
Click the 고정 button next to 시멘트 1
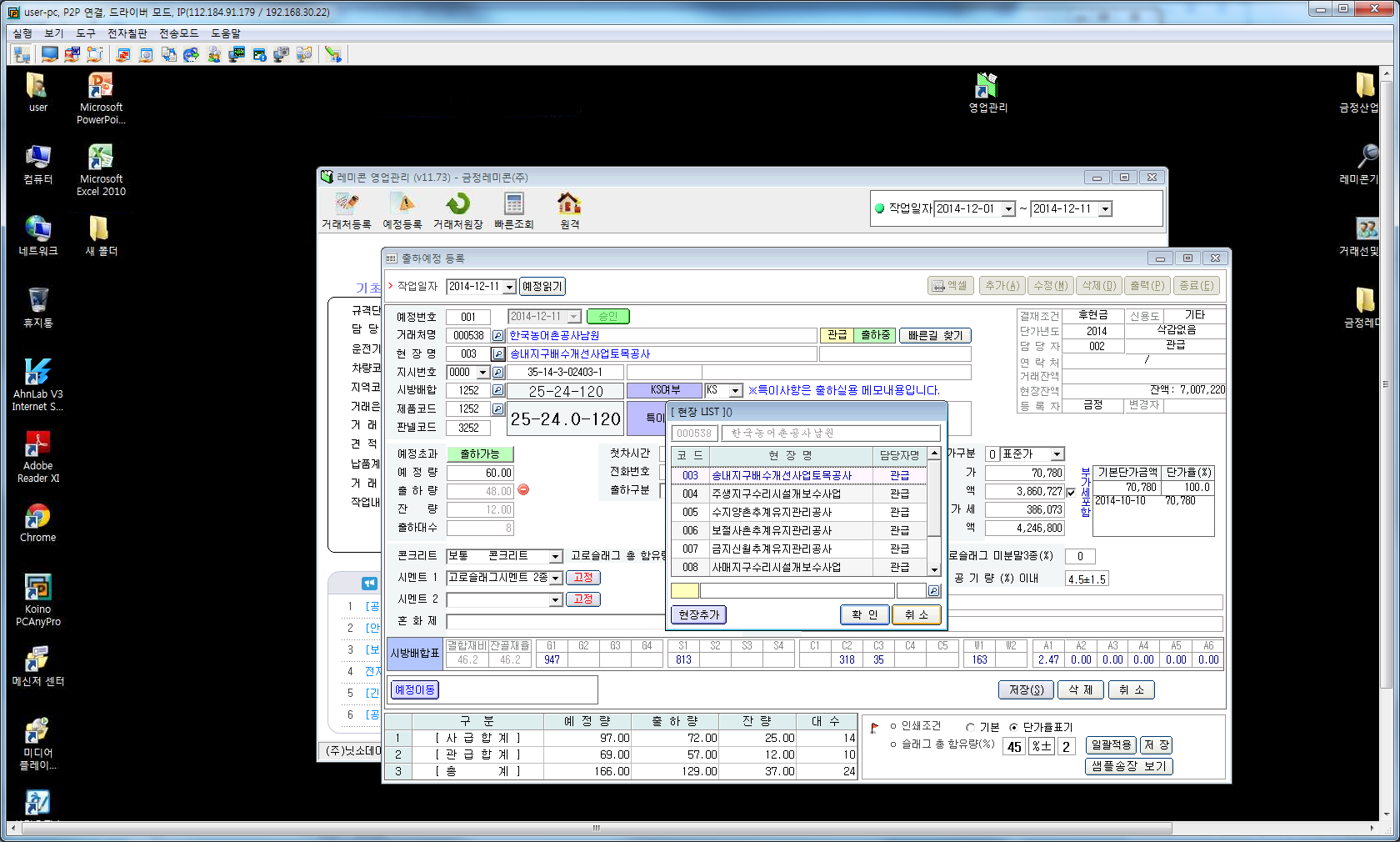583,578
